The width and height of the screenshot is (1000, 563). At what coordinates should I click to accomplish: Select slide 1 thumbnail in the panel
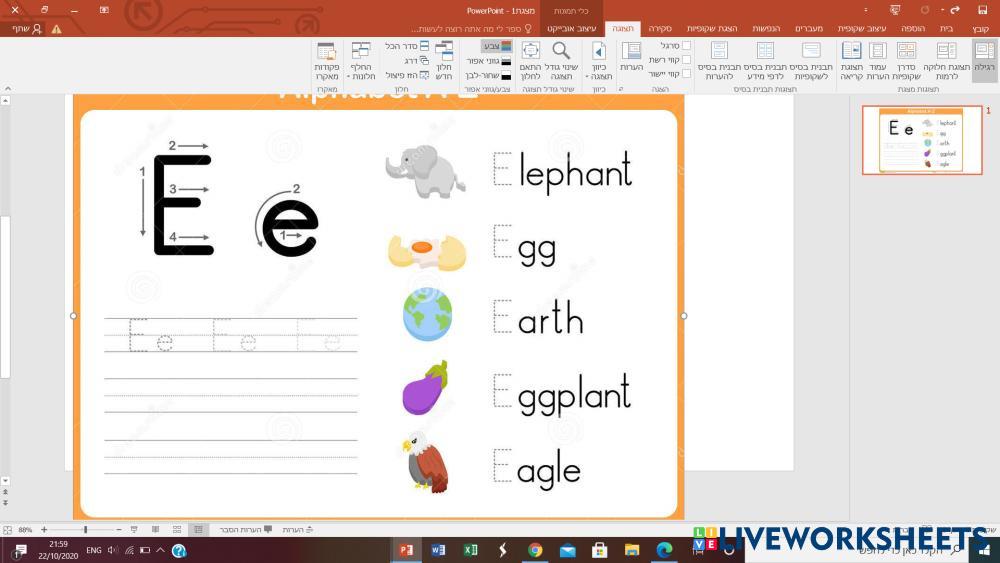click(x=921, y=141)
